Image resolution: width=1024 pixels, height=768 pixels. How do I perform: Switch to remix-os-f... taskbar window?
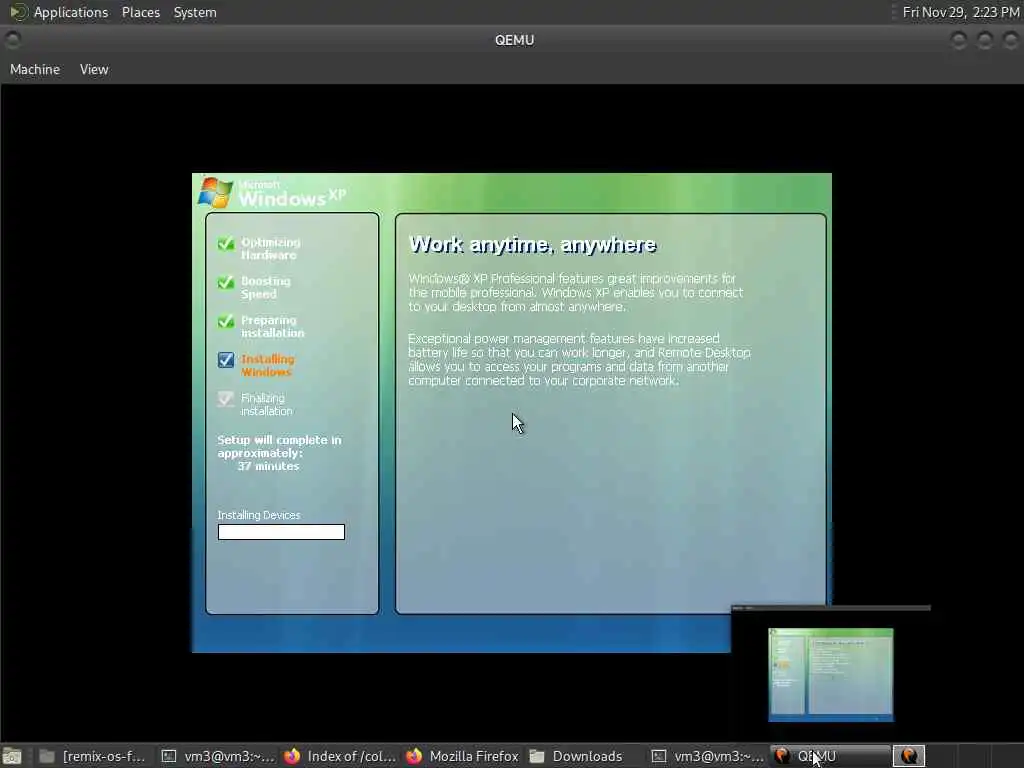[x=93, y=756]
